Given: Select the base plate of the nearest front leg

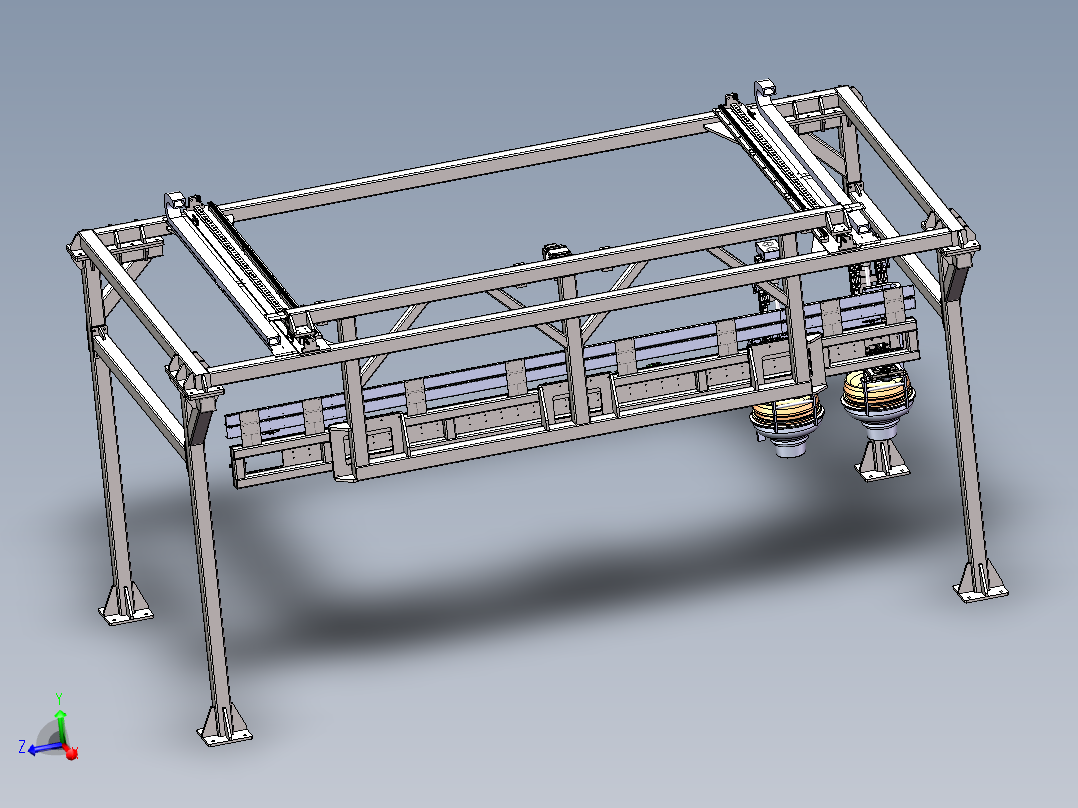Looking at the screenshot, I should pyautogui.click(x=225, y=735).
